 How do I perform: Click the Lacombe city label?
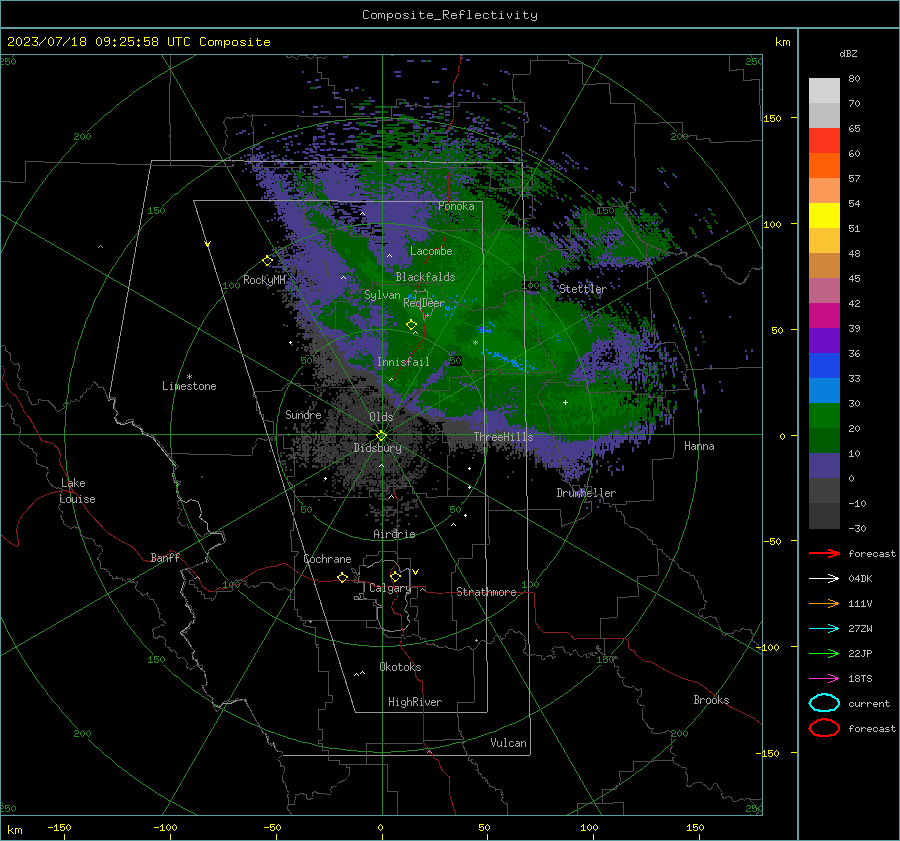pyautogui.click(x=431, y=251)
